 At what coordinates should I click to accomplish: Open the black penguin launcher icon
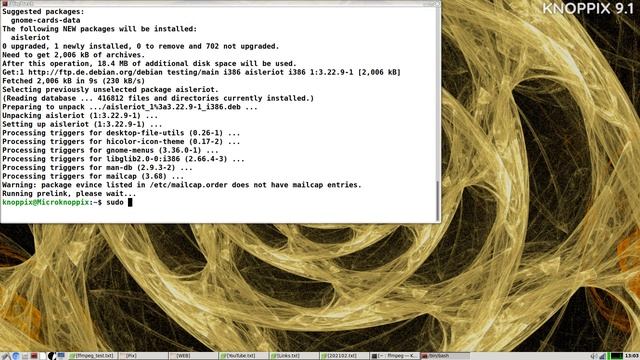point(51,356)
